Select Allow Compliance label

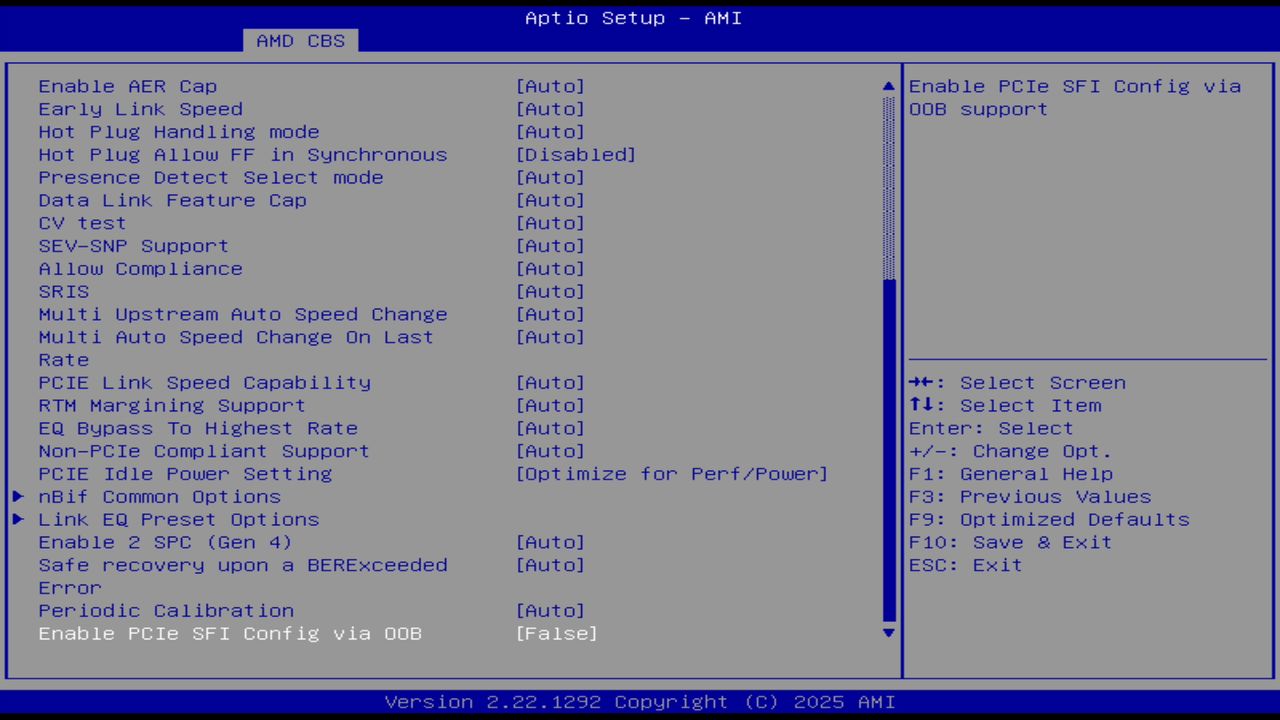[141, 268]
